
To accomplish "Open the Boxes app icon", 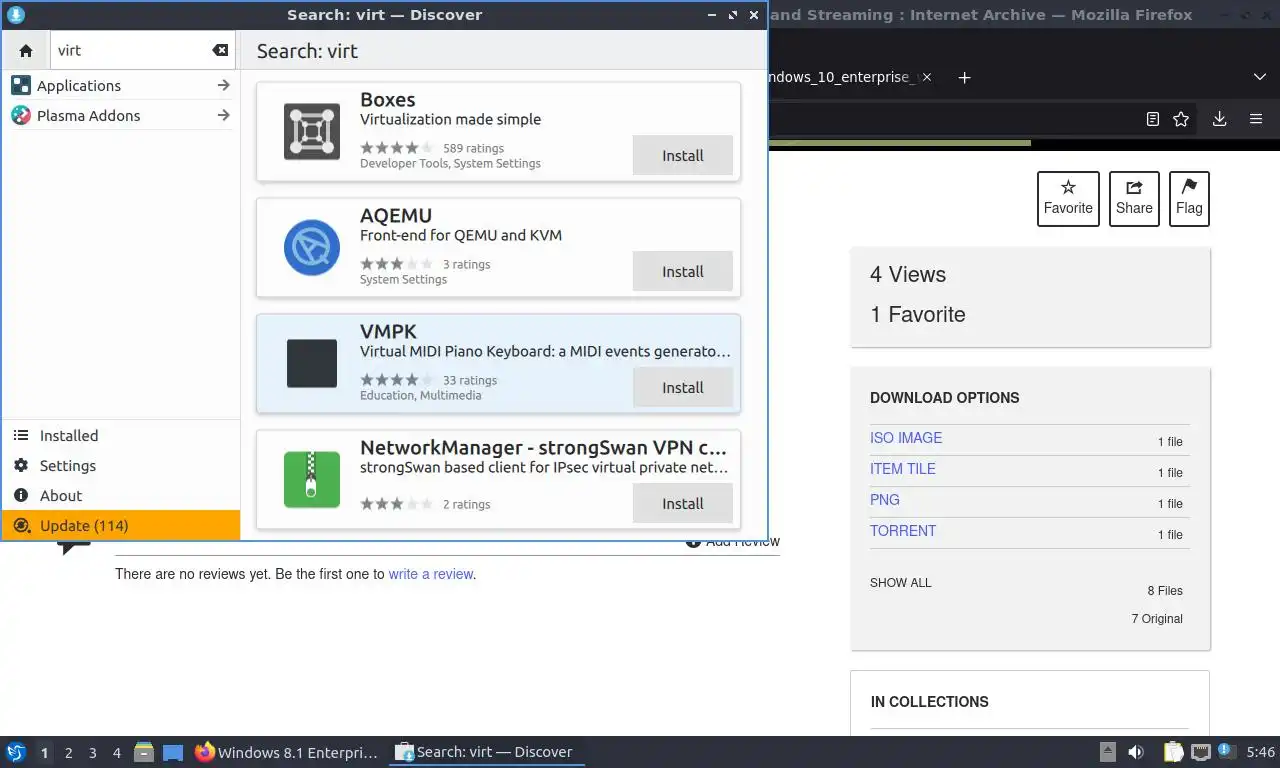I will click(x=312, y=132).
